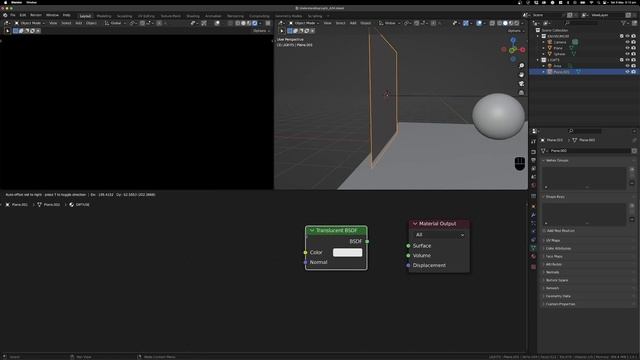Click the Add menu in right viewport header
The height and width of the screenshot is (360, 640).
coord(353,23)
